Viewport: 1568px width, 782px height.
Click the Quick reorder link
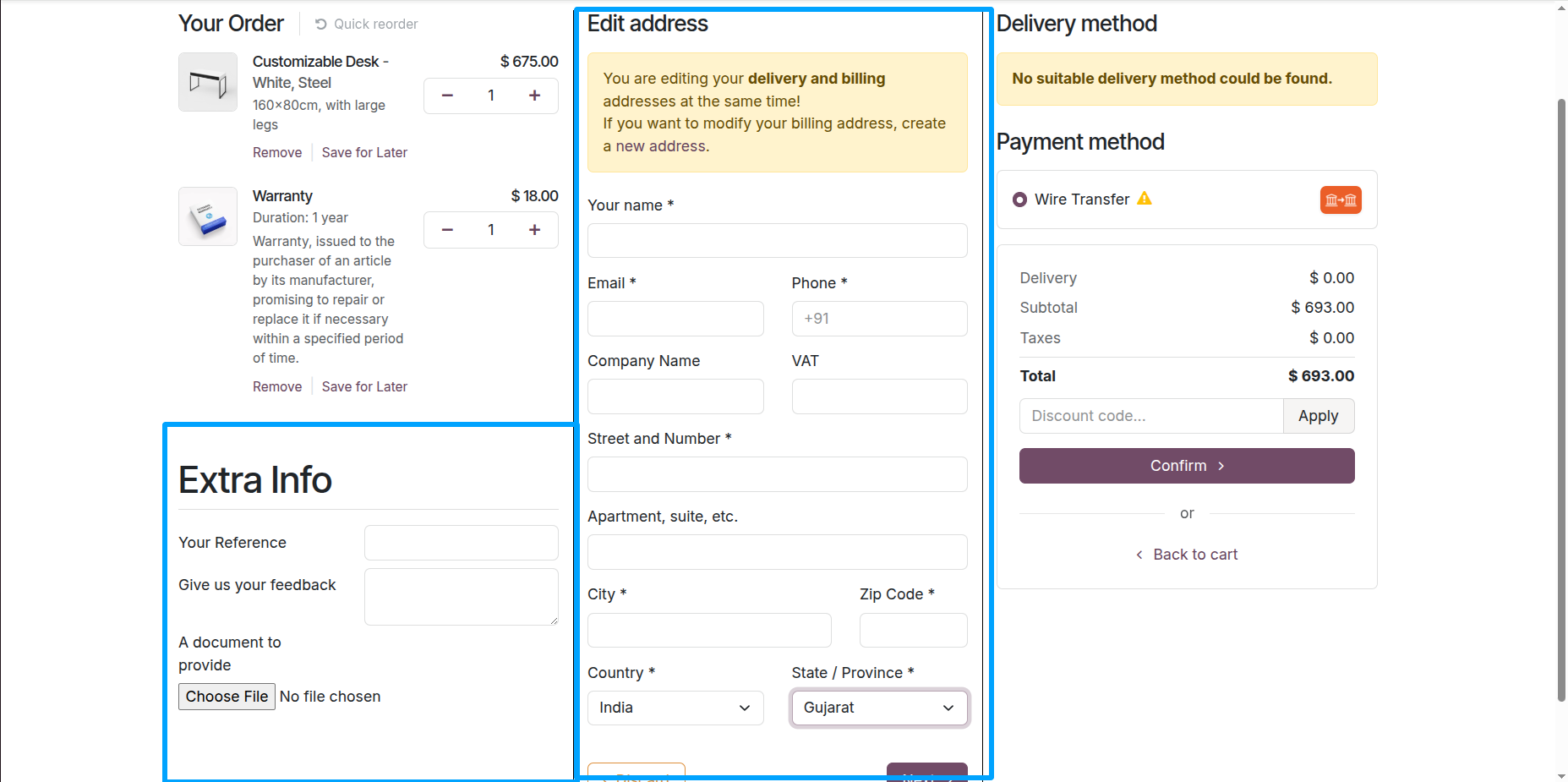pos(366,24)
